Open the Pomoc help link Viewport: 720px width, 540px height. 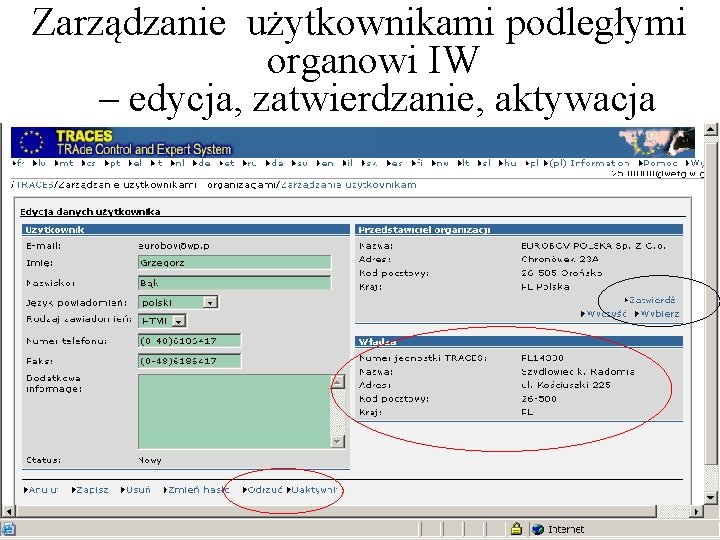click(658, 163)
